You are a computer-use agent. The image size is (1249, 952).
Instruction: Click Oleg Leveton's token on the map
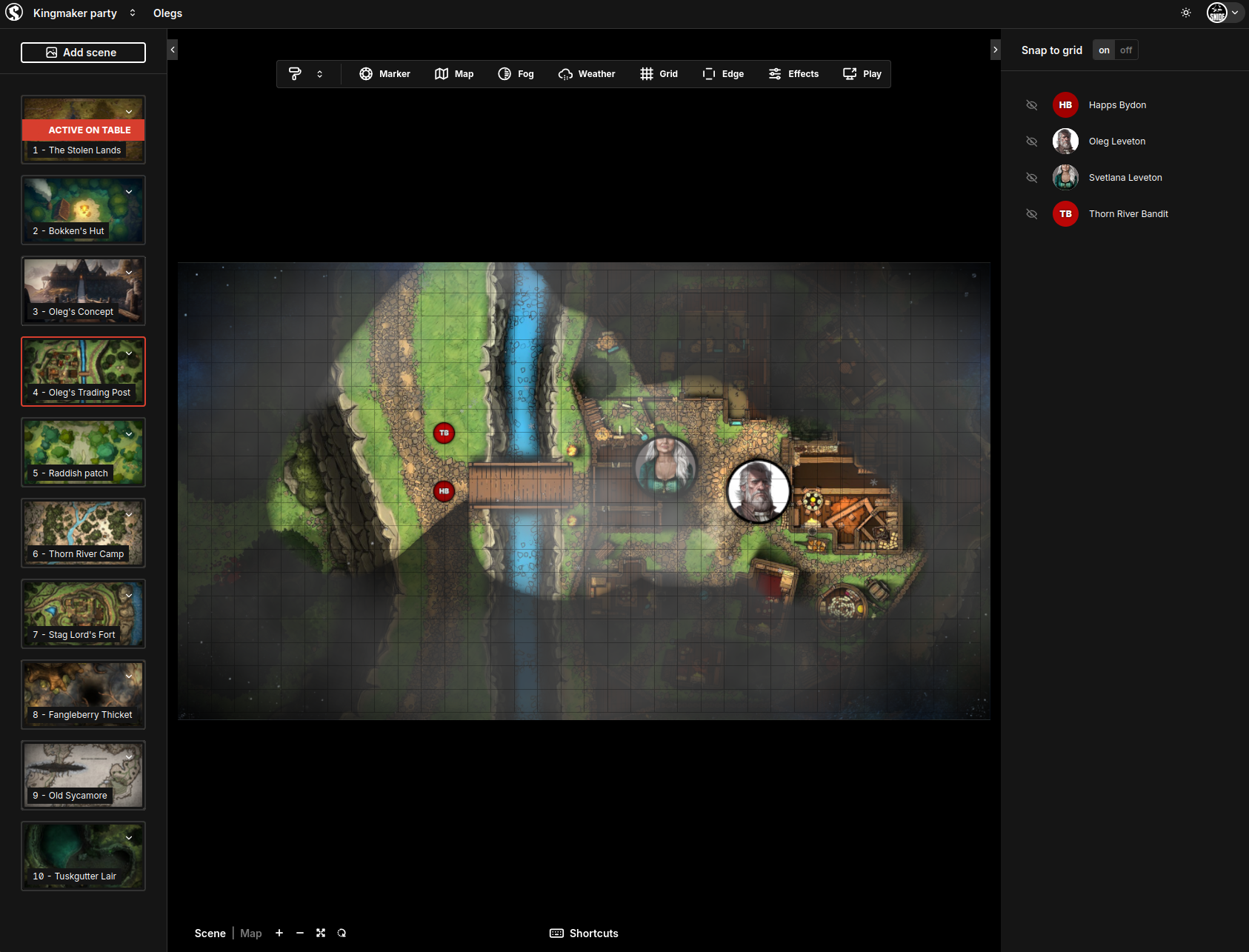[758, 491]
